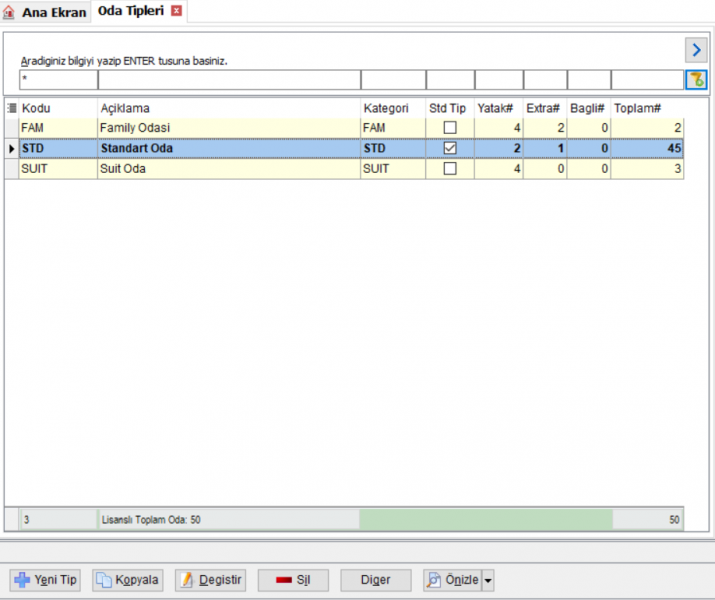Click the STD row indicator arrow
715x600 pixels.
pos(12,148)
